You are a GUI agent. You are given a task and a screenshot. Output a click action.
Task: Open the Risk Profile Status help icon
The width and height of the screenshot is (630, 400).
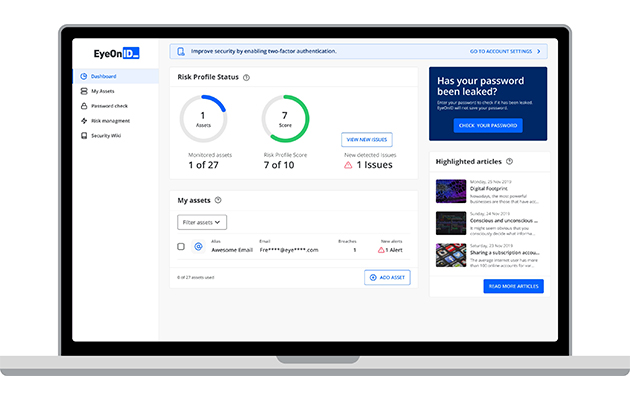pyautogui.click(x=246, y=78)
